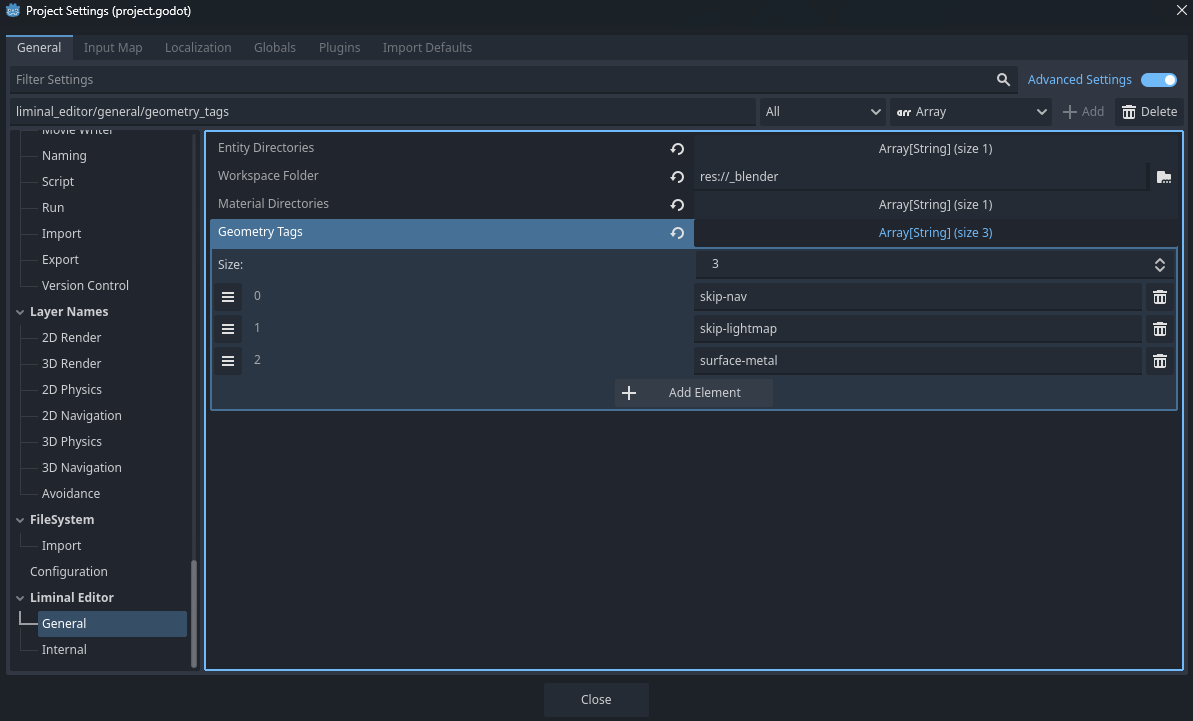This screenshot has width=1193, height=721.
Task: Select Run in the settings tree
Action: pos(53,208)
